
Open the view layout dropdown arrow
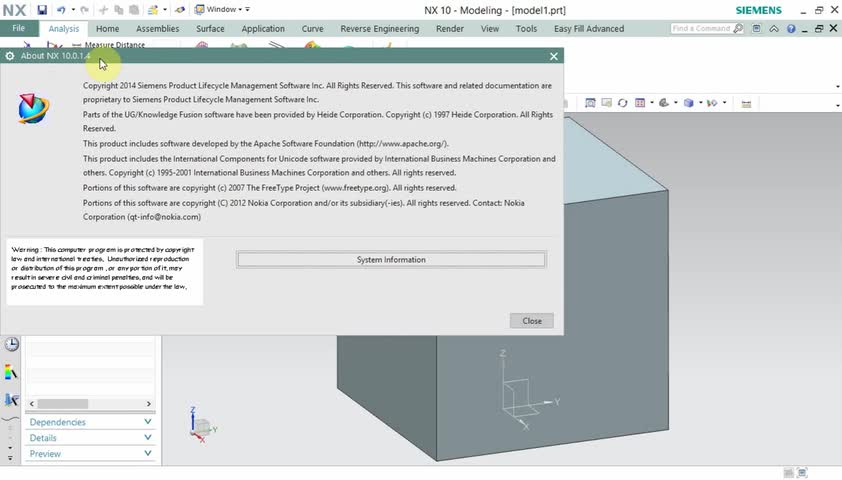(x=651, y=103)
